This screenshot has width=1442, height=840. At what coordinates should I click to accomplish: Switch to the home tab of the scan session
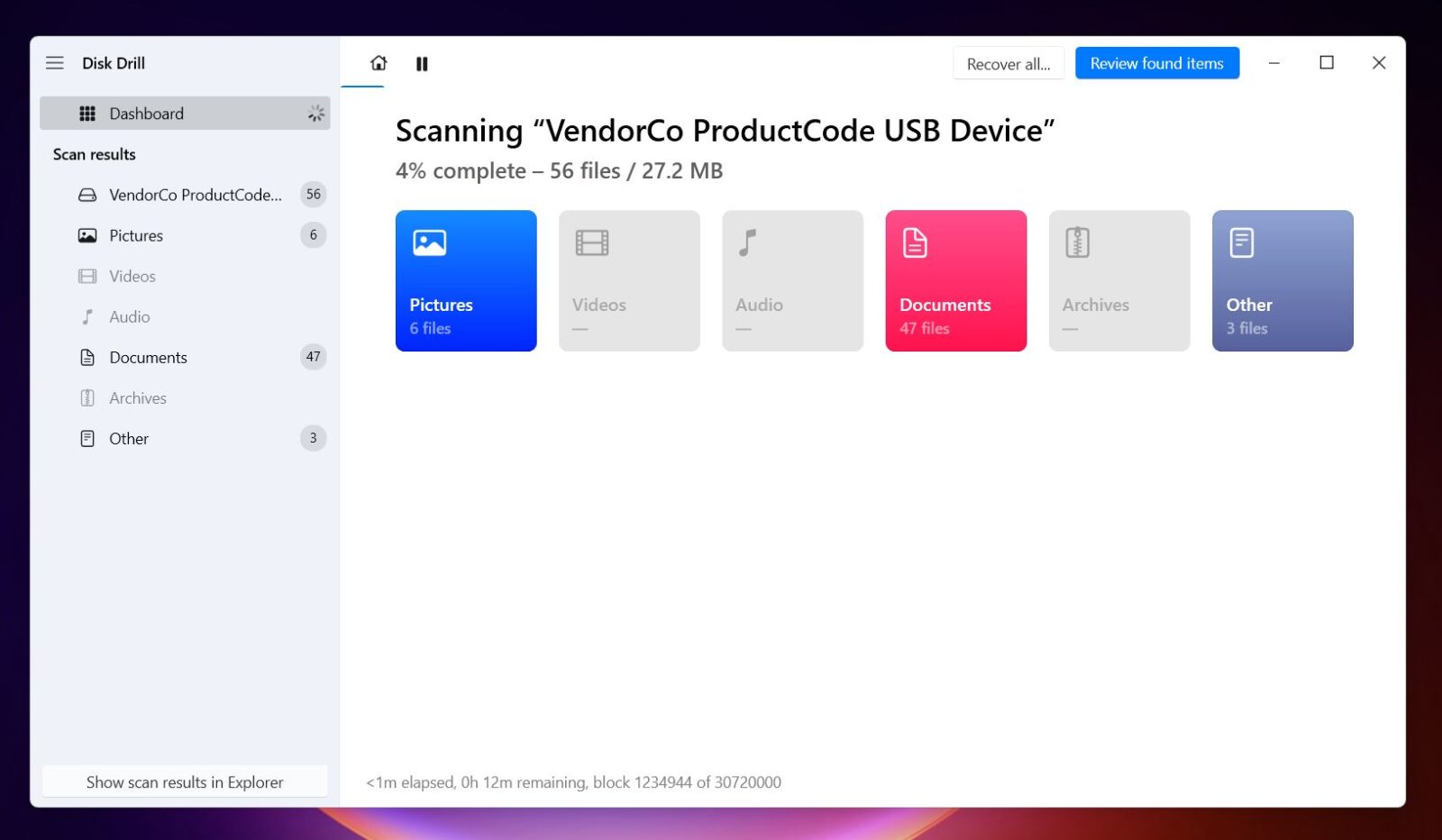click(x=379, y=63)
